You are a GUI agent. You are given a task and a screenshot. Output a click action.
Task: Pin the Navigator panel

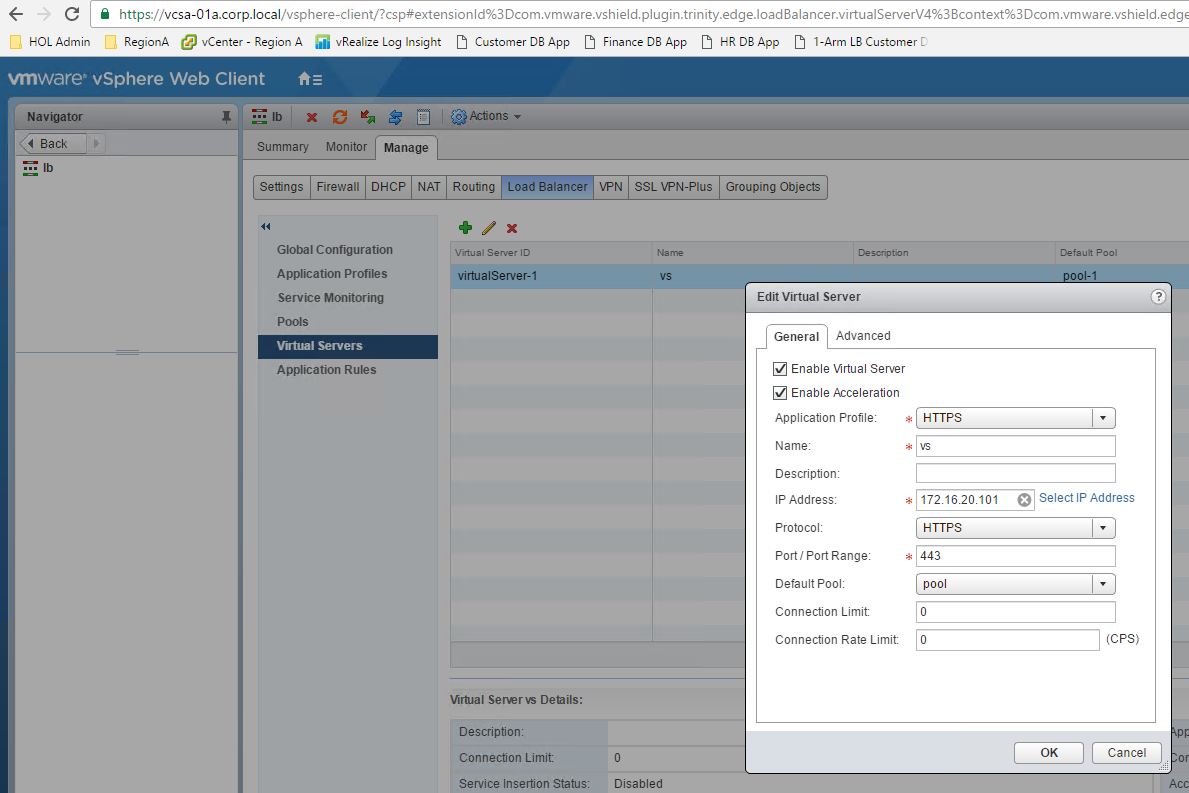226,117
